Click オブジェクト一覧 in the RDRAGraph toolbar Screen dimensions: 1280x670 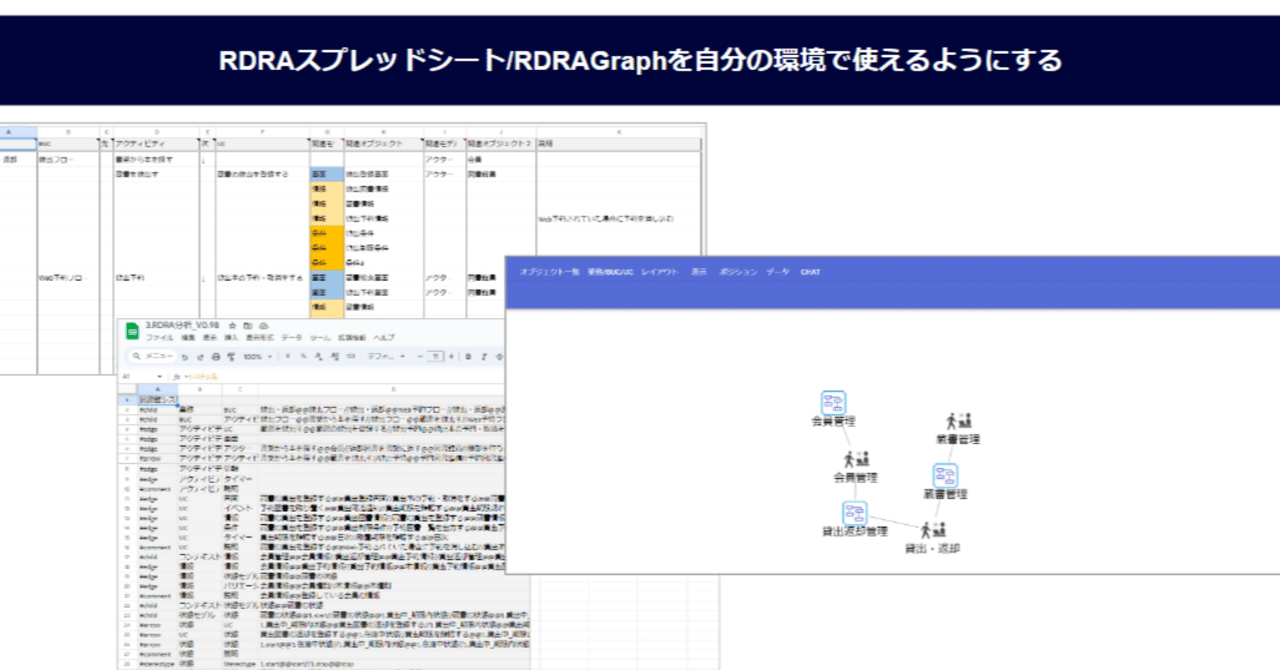pos(551,271)
